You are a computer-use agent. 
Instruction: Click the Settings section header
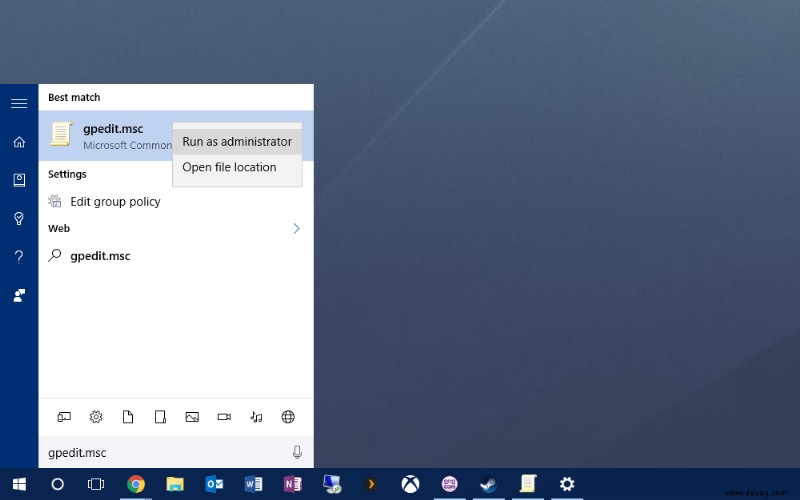pos(67,174)
